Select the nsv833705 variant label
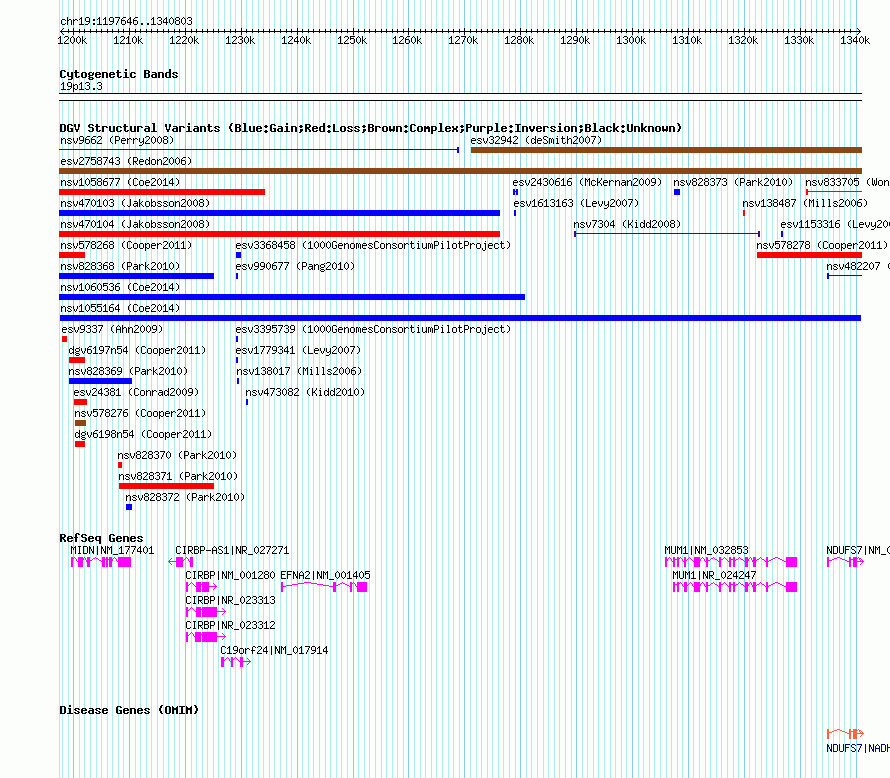890x778 pixels. pyautogui.click(x=847, y=182)
